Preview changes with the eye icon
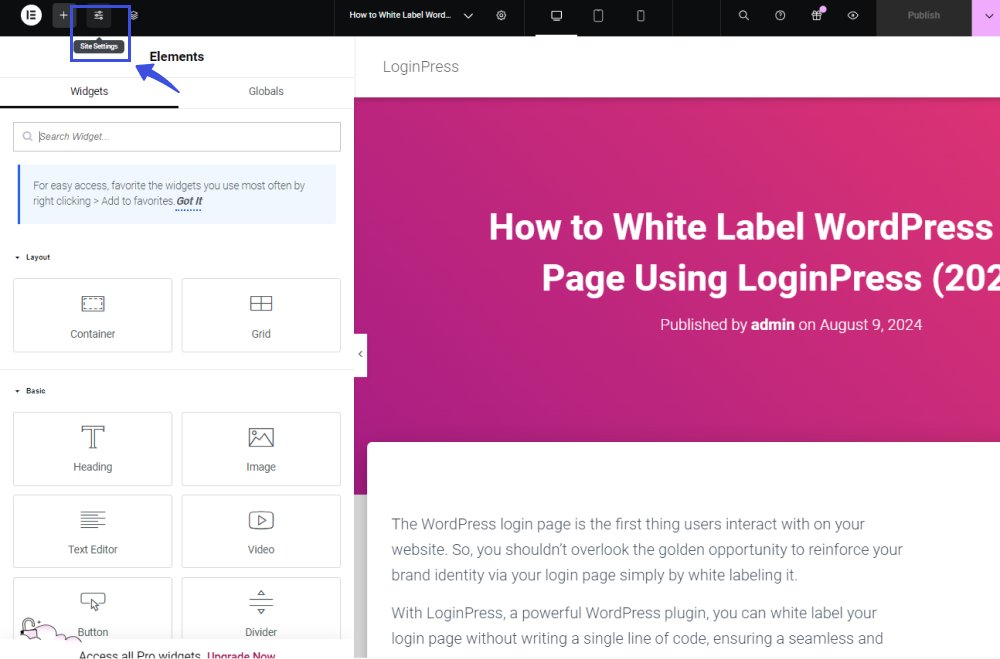 click(x=853, y=15)
